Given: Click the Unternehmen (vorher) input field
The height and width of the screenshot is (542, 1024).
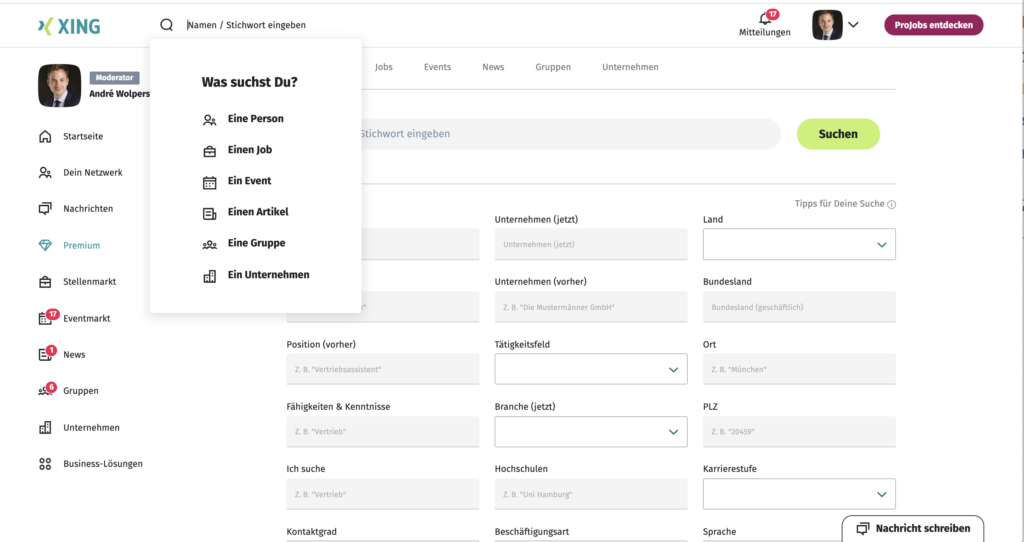Looking at the screenshot, I should tap(590, 307).
